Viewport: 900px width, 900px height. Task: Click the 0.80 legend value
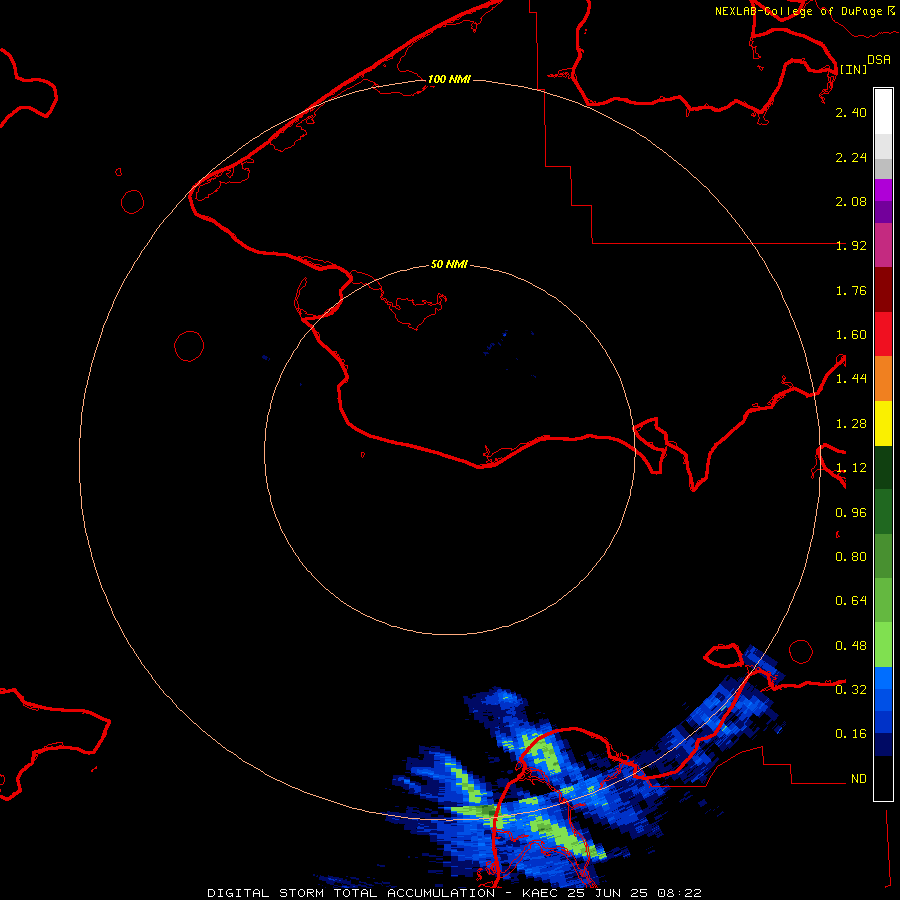pyautogui.click(x=851, y=557)
